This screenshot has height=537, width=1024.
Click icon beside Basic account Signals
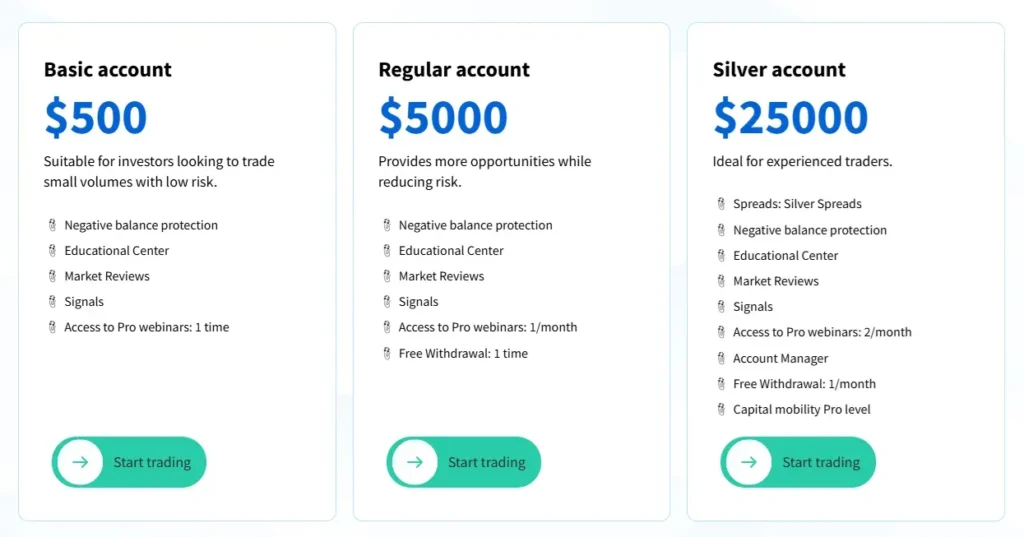click(52, 302)
